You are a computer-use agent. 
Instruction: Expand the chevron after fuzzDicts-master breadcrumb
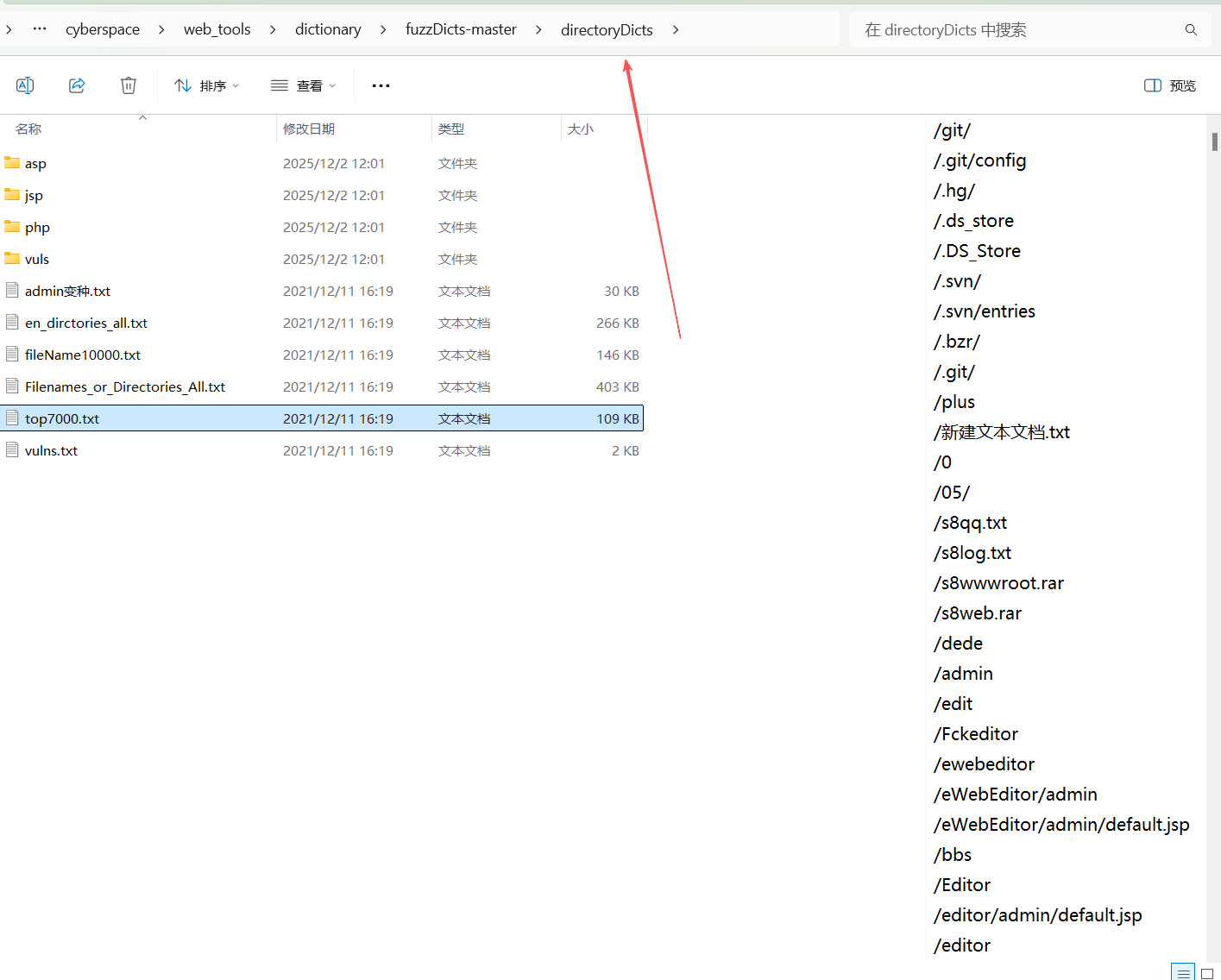click(x=538, y=29)
